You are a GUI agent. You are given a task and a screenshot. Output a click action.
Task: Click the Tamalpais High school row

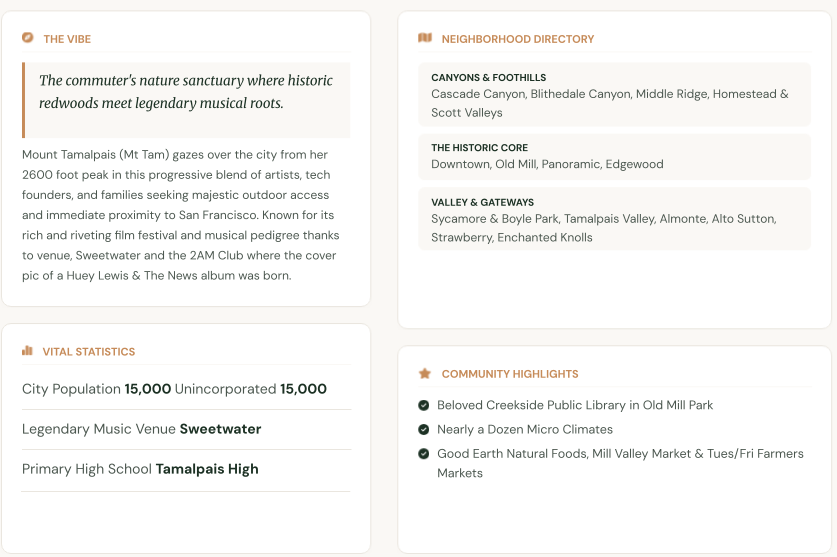186,469
